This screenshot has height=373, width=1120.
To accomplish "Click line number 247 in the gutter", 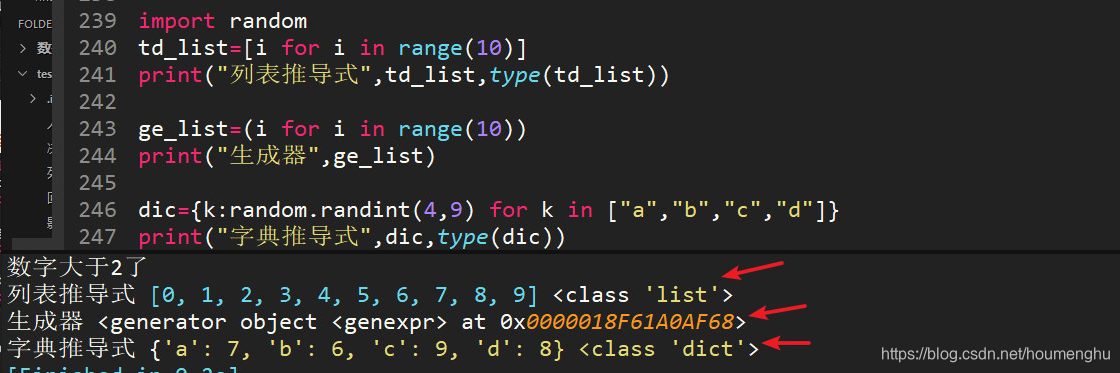I will pos(97,237).
